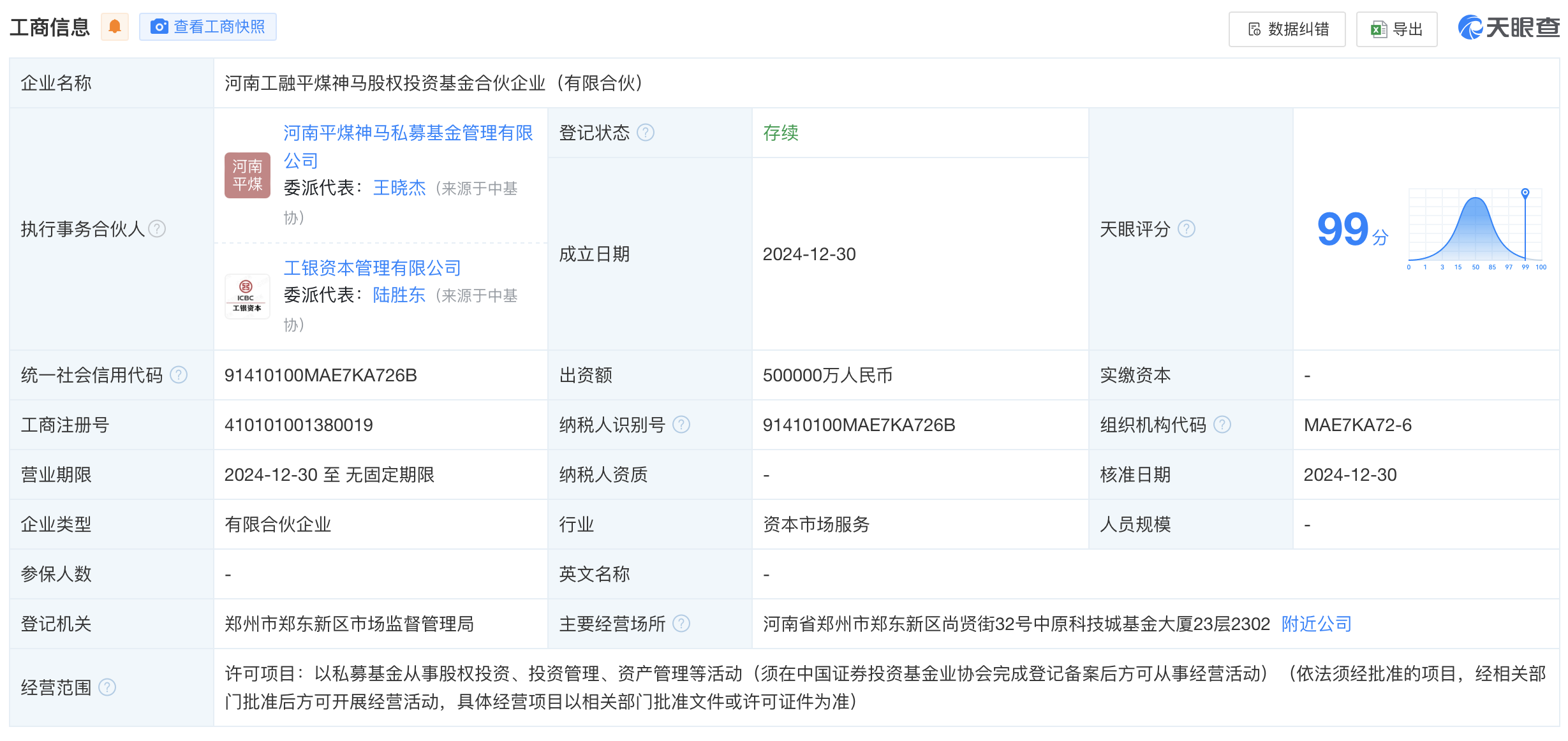Viewport: 1568px width, 741px height.
Task: Click help icon beside 登记状态
Action: pyautogui.click(x=646, y=133)
